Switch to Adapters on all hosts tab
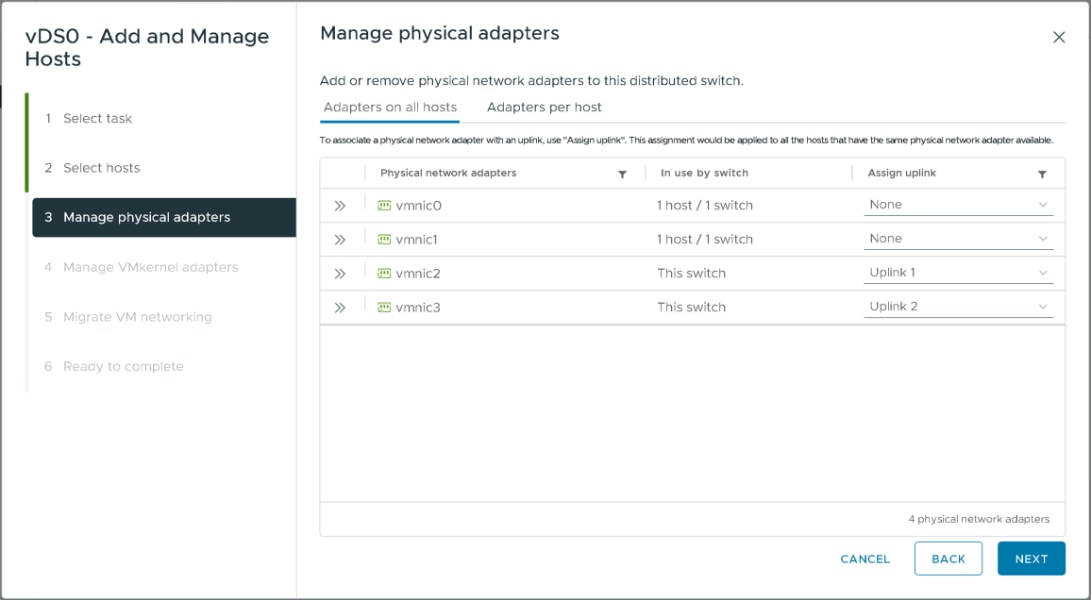Screen dimensions: 1091x600 coord(390,107)
